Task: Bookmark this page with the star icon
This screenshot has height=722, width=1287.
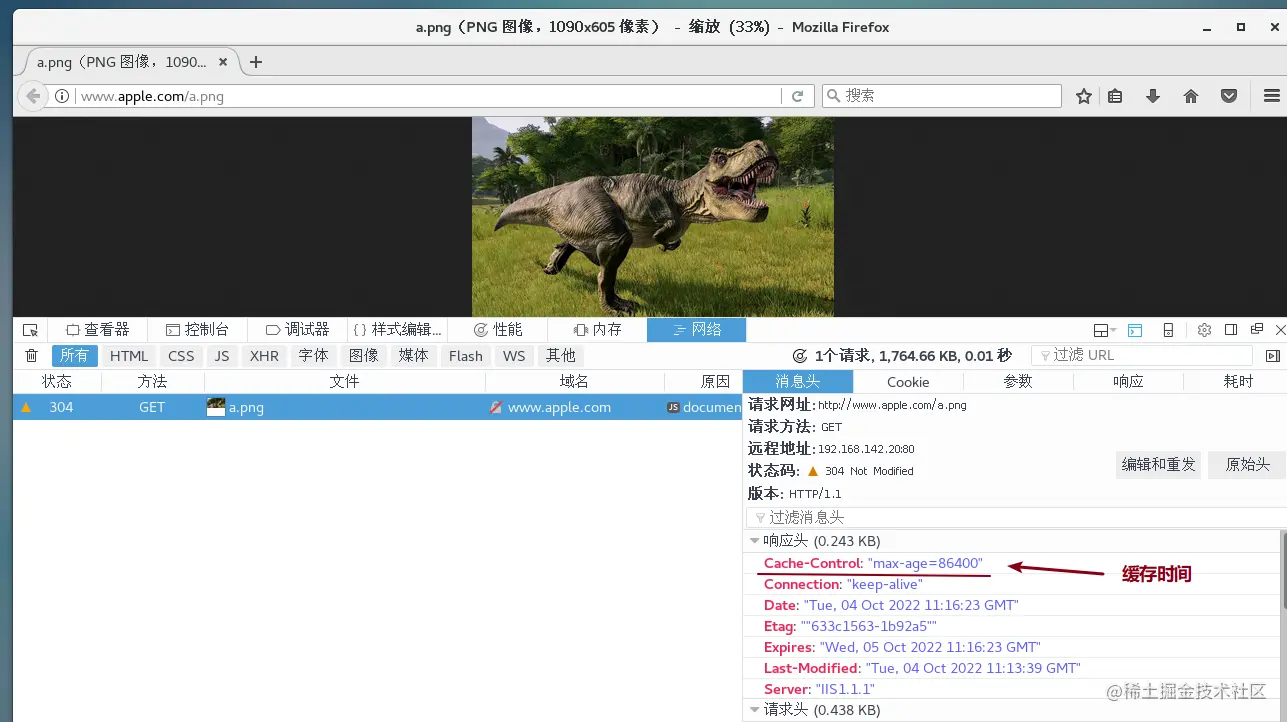Action: [1084, 96]
